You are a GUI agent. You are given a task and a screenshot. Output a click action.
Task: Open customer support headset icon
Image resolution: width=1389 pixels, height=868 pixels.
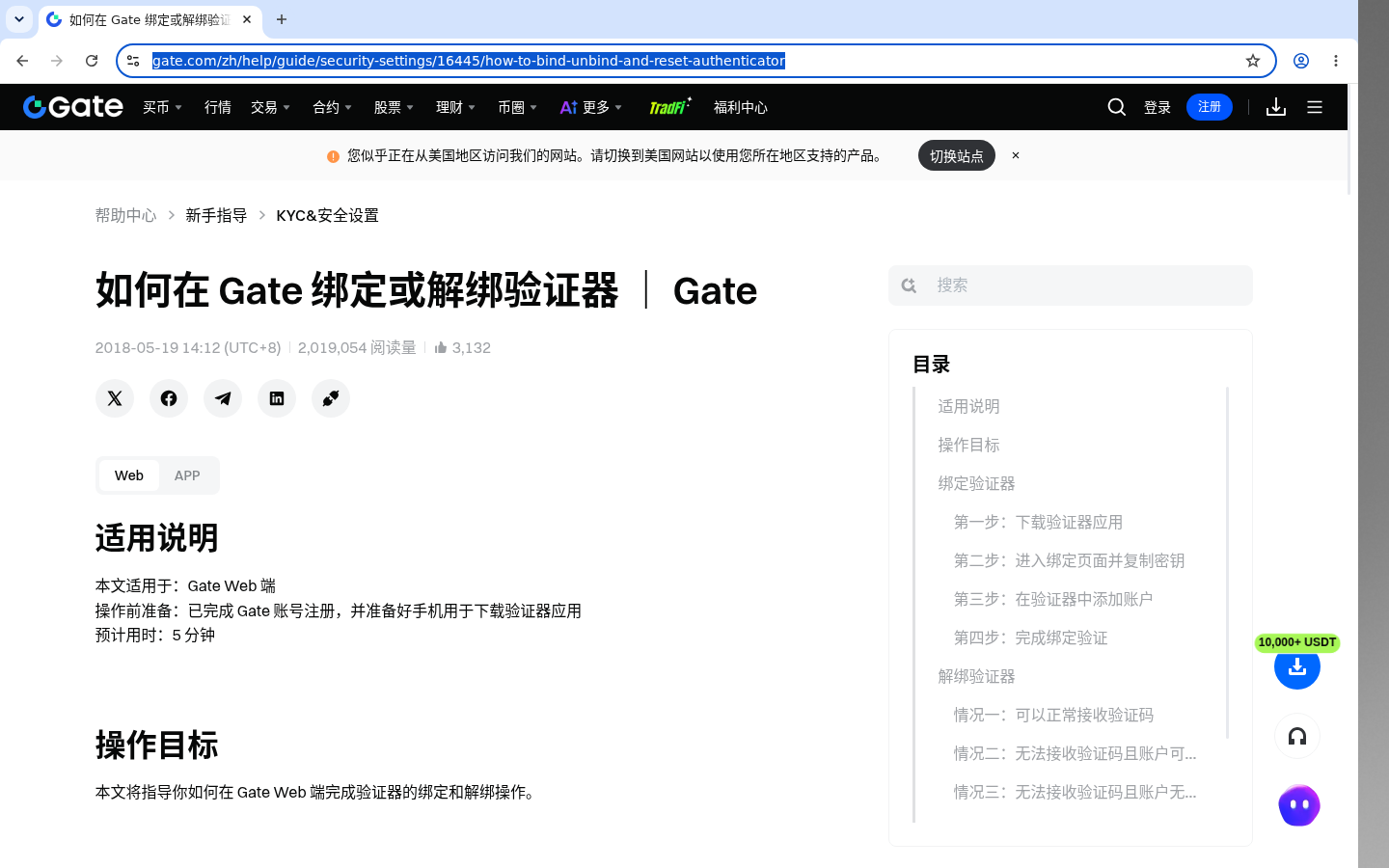(1297, 737)
